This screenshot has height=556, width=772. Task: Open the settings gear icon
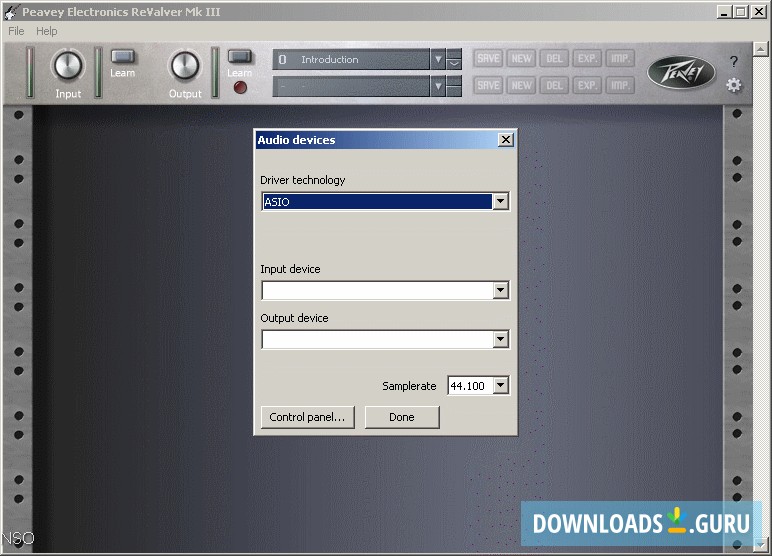click(x=734, y=85)
